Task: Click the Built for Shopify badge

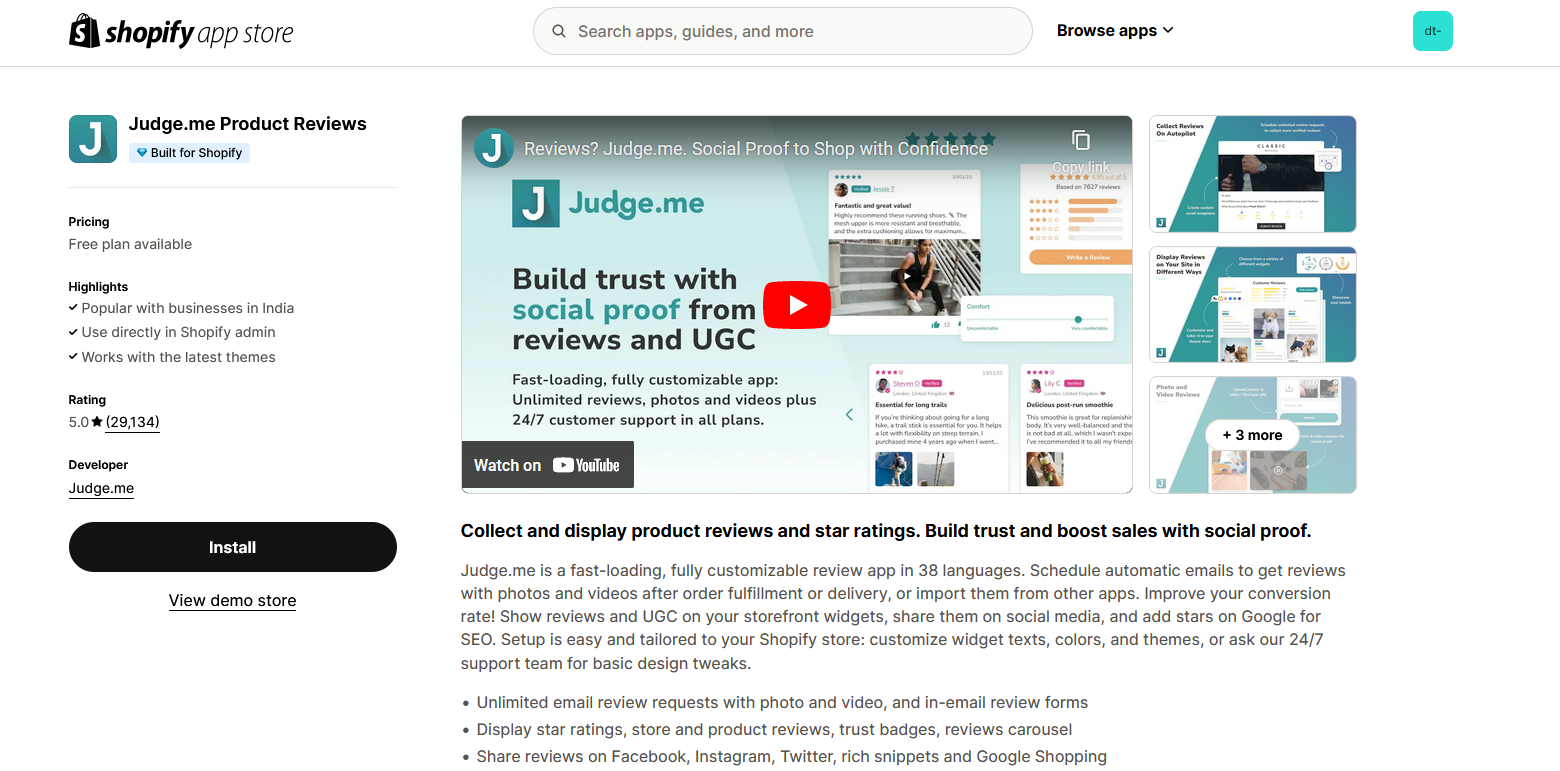Action: click(x=189, y=153)
